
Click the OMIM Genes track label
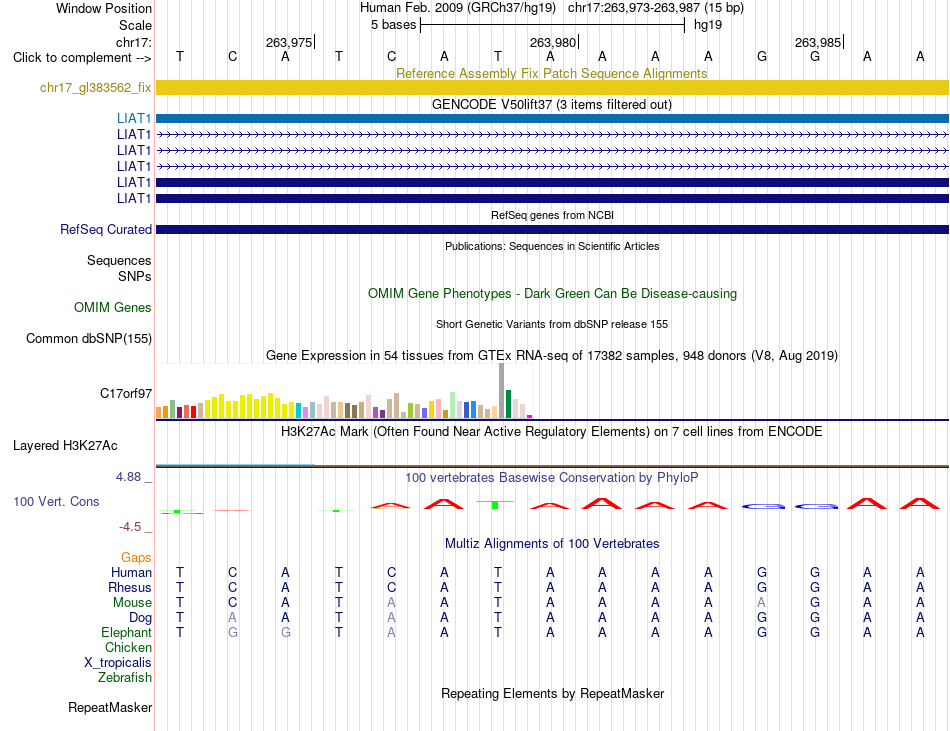click(112, 308)
